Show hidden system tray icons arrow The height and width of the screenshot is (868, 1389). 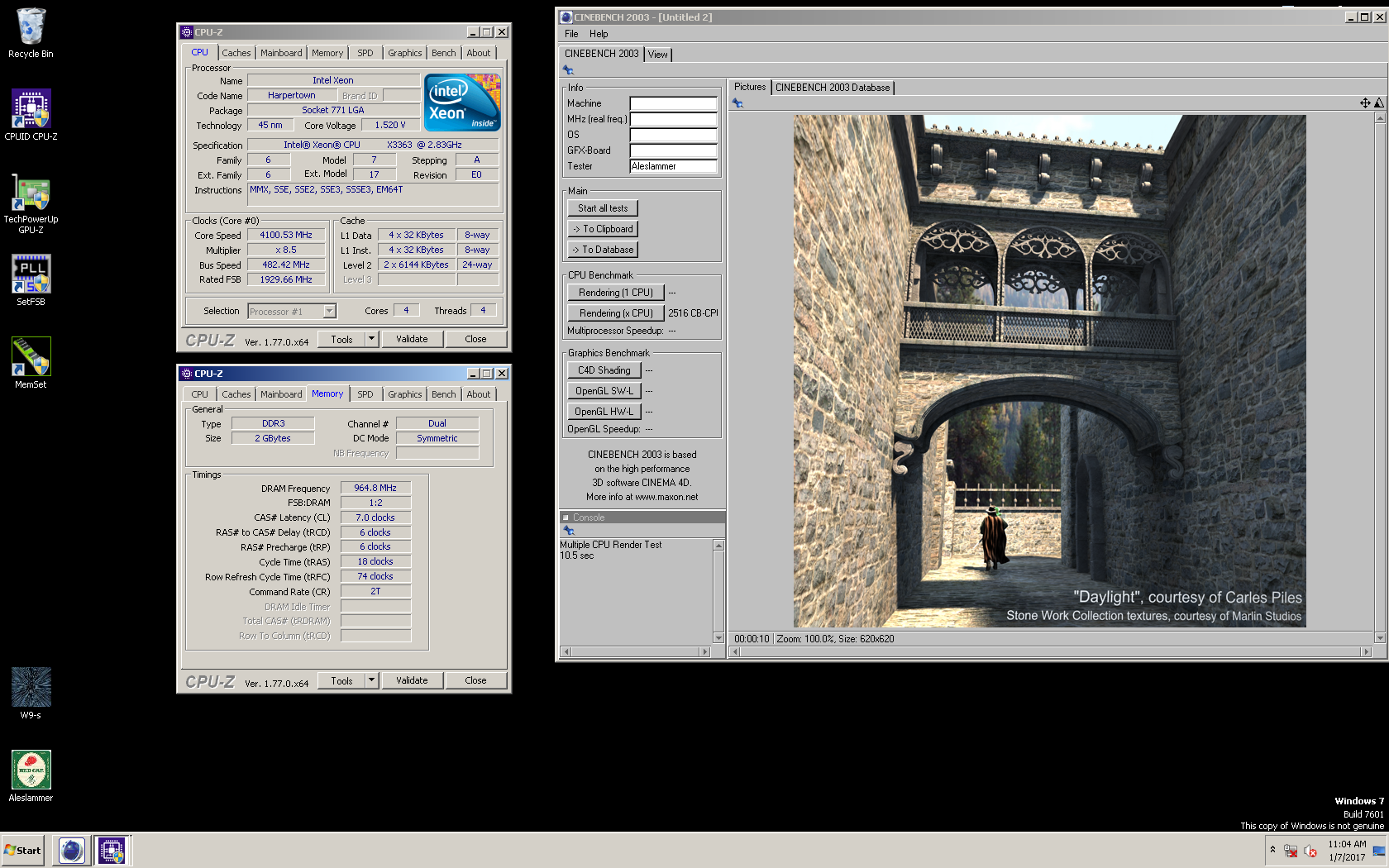click(x=1272, y=850)
